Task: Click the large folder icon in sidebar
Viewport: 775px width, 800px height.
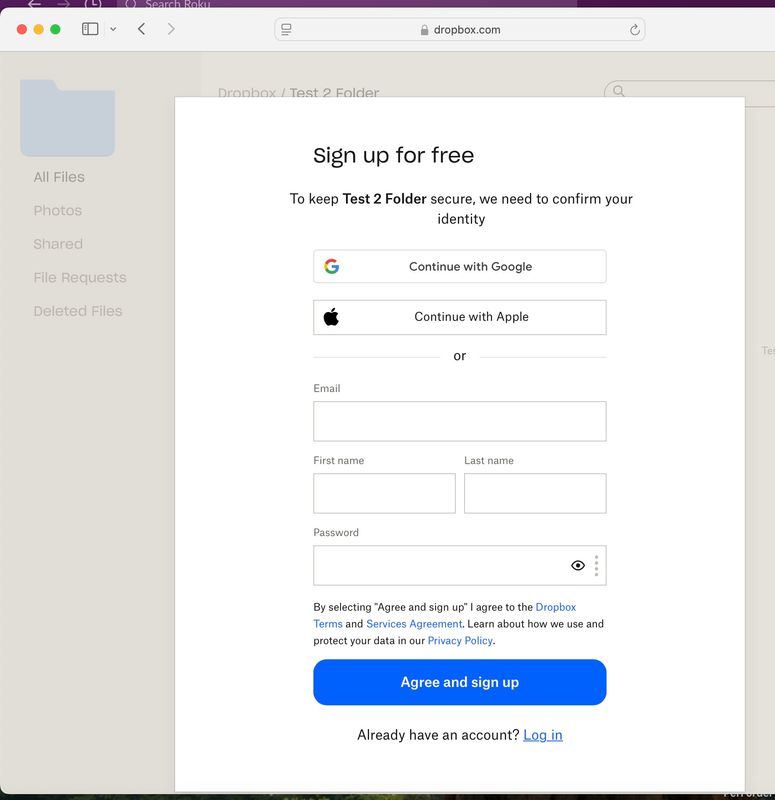Action: tap(67, 118)
